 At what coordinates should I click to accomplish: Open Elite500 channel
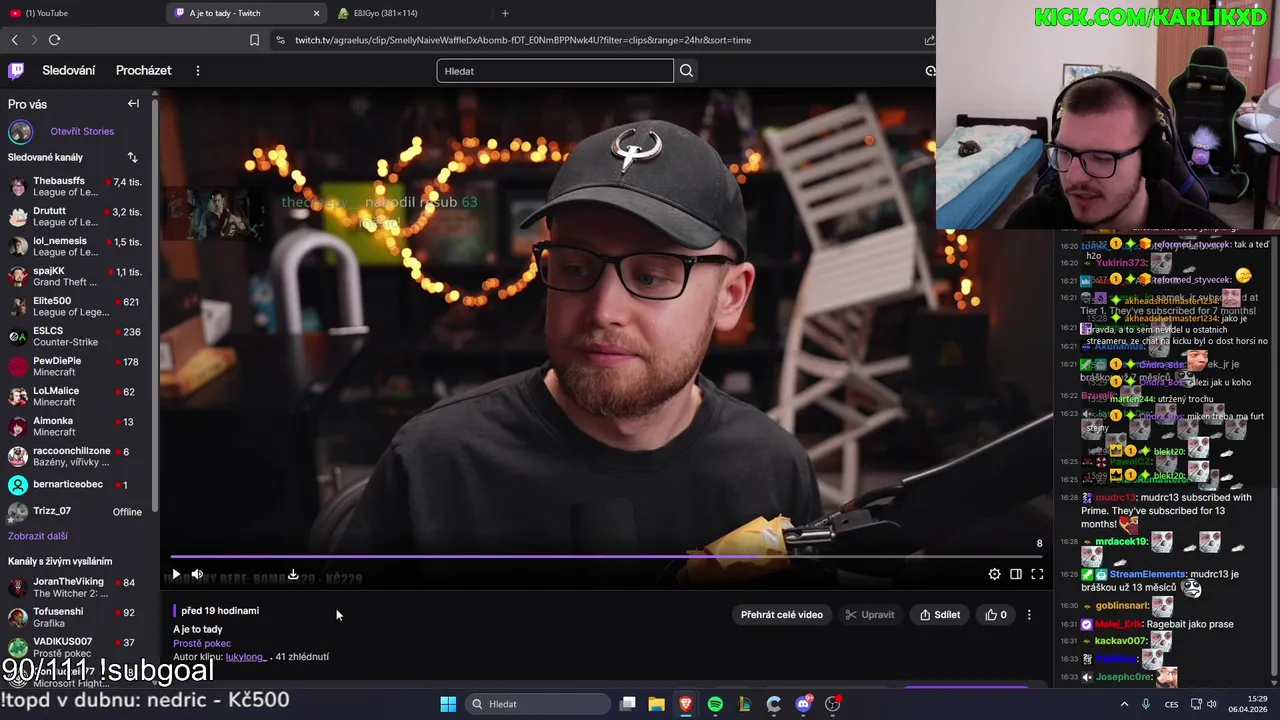pyautogui.click(x=75, y=307)
